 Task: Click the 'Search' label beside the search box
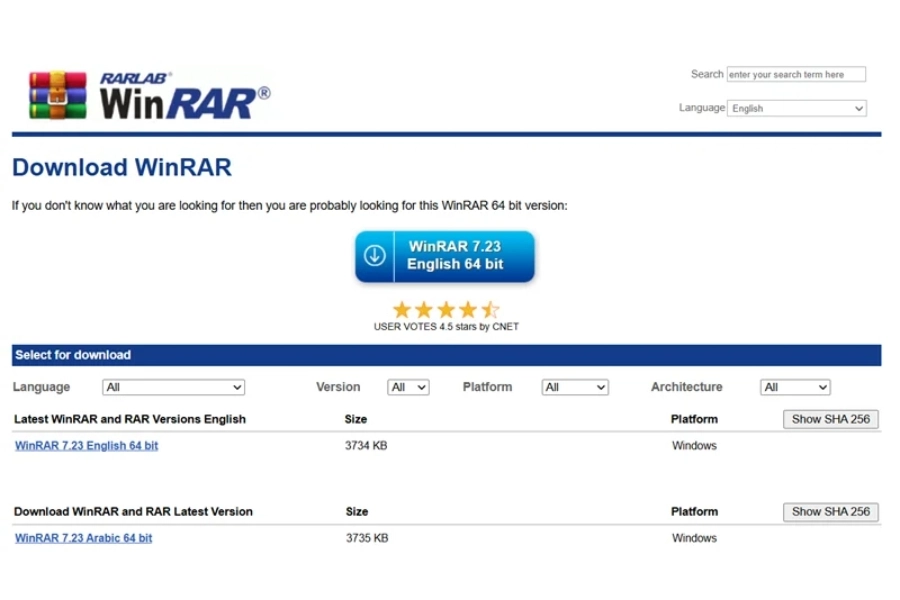pyautogui.click(x=707, y=74)
